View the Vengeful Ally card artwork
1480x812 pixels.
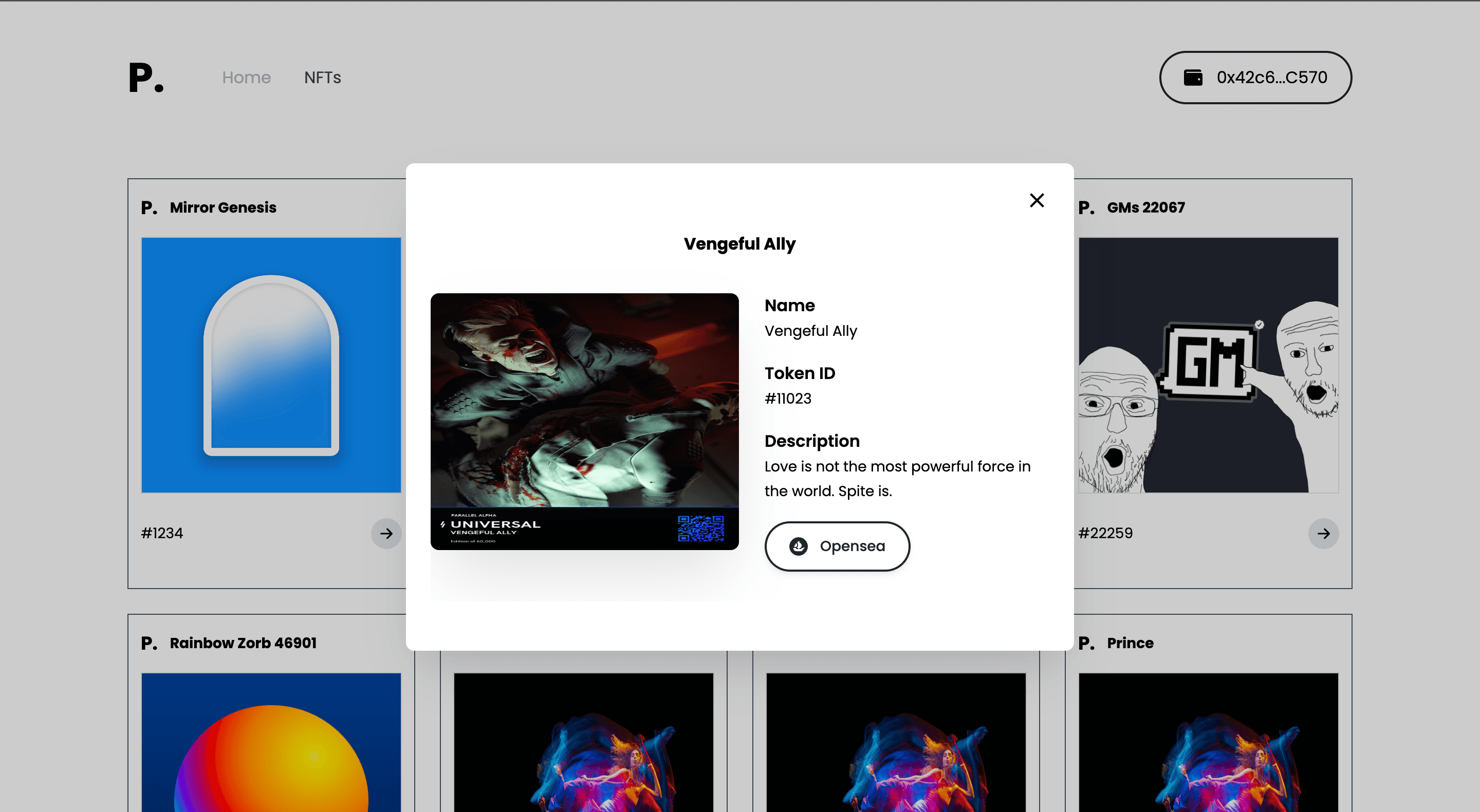click(x=585, y=422)
